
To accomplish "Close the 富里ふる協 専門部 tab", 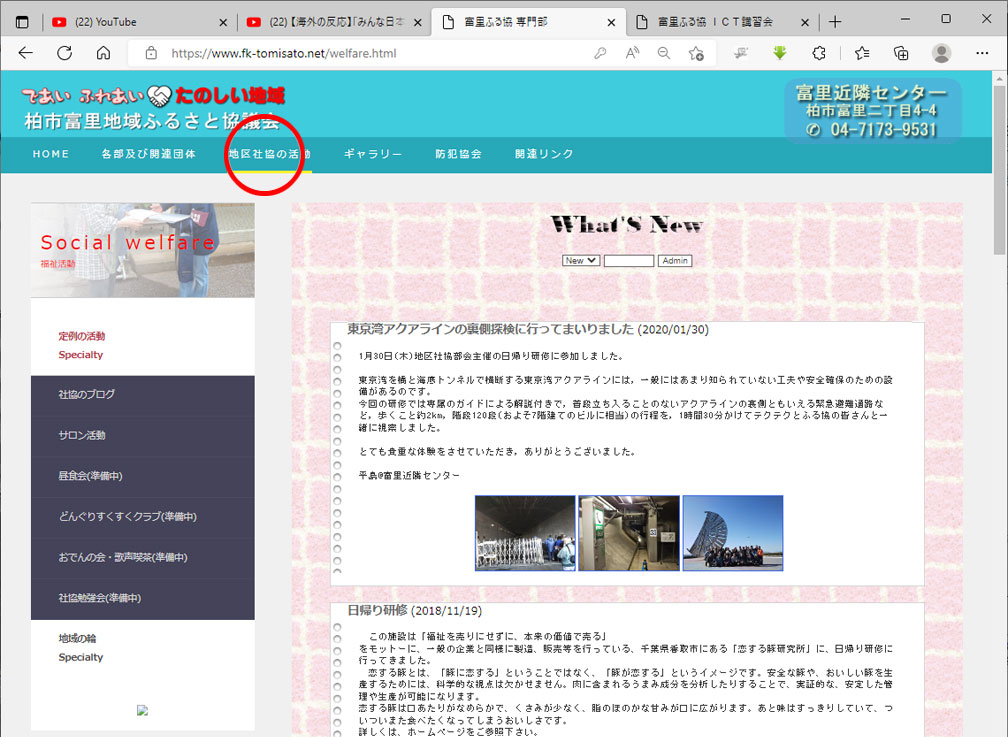I will tap(611, 23).
